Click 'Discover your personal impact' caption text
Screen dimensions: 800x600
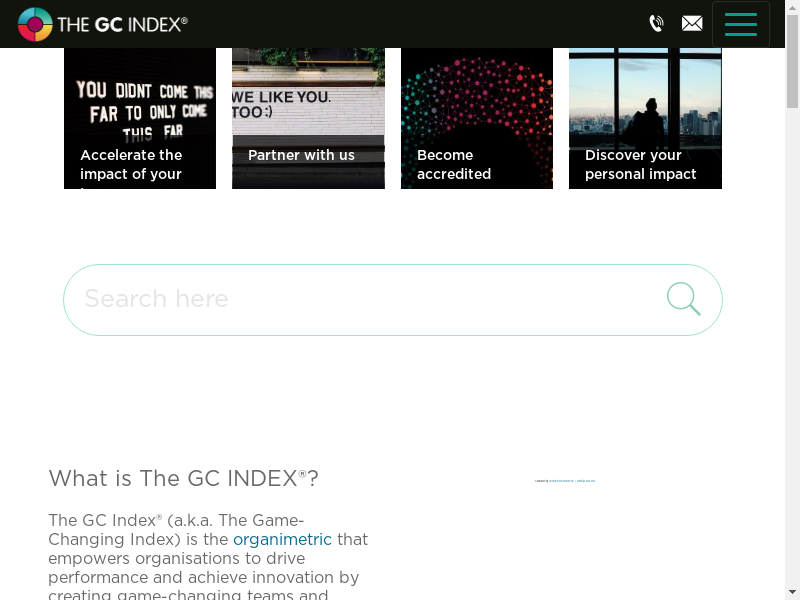tap(640, 164)
